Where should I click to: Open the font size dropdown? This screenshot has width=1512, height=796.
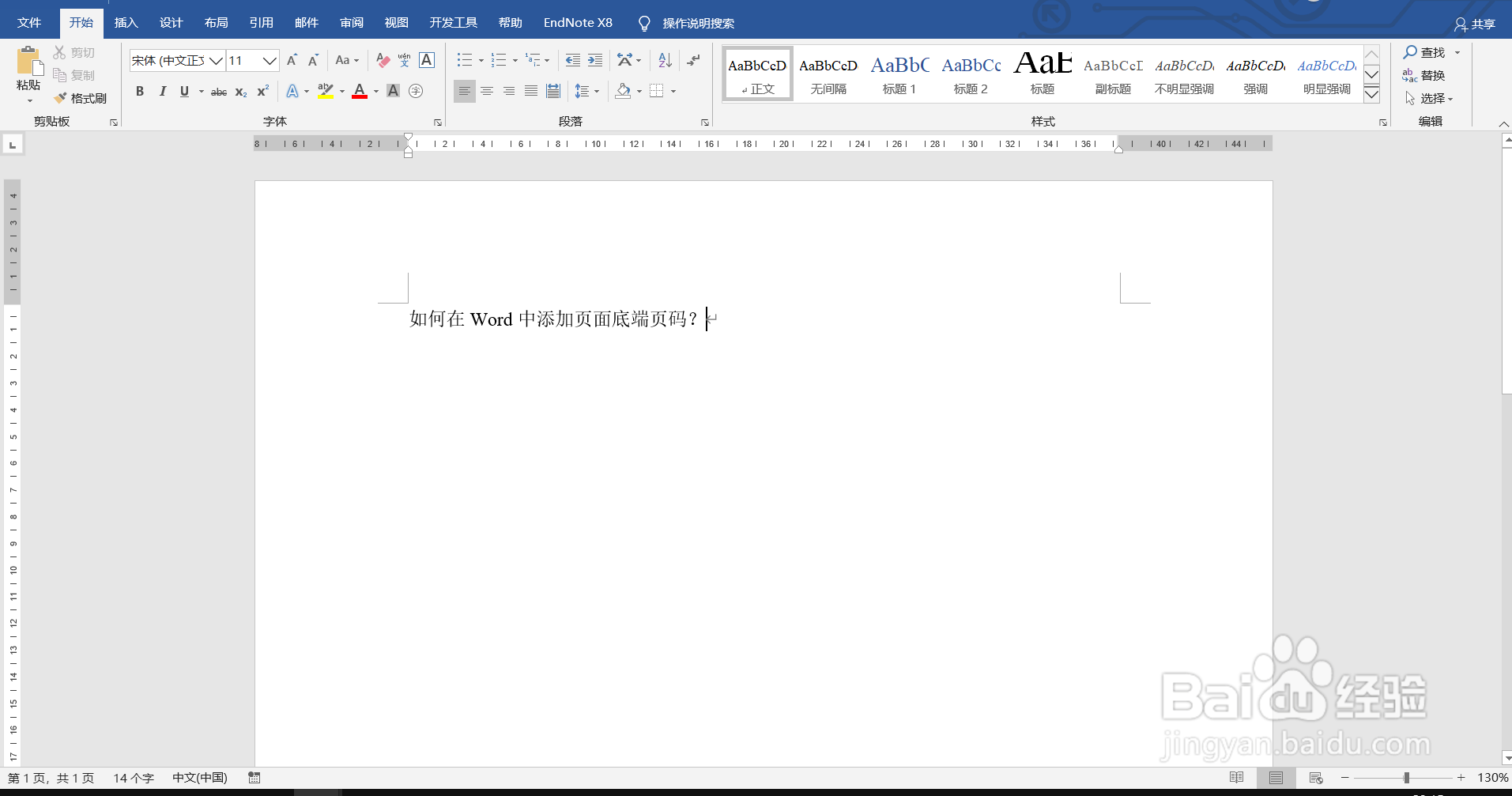coord(270,60)
